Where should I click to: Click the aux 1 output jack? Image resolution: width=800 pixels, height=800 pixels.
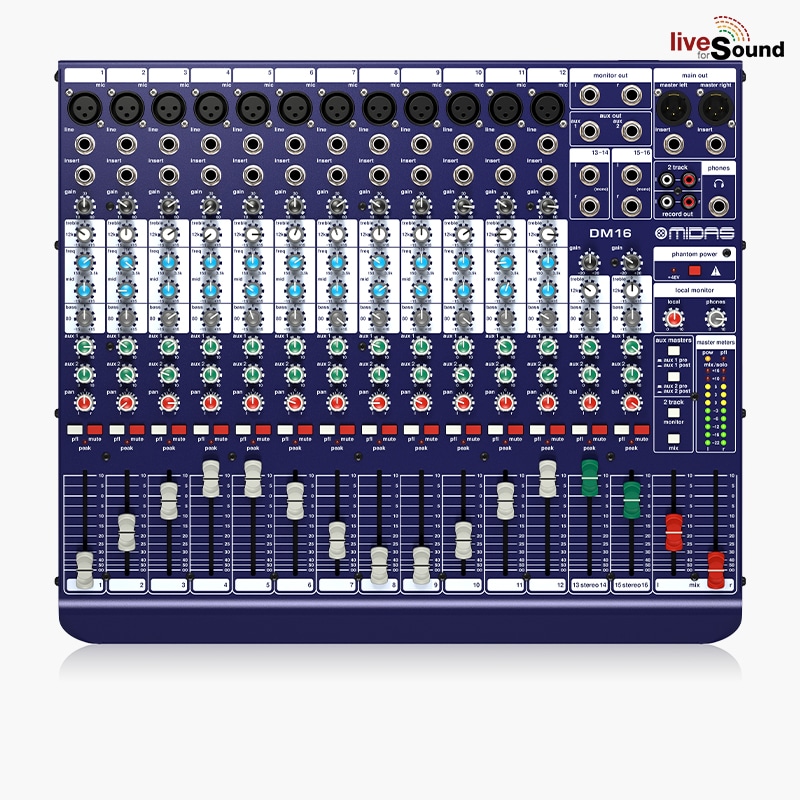[x=589, y=131]
